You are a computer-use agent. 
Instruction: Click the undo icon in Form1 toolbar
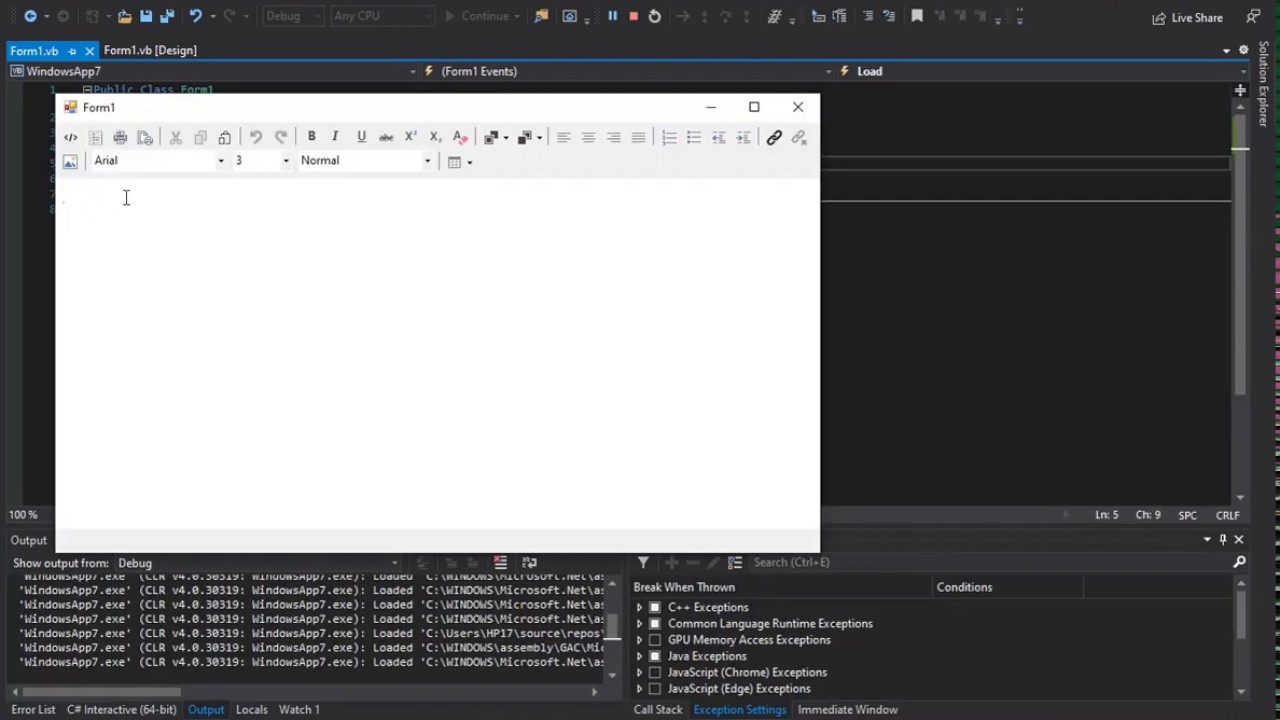[256, 137]
